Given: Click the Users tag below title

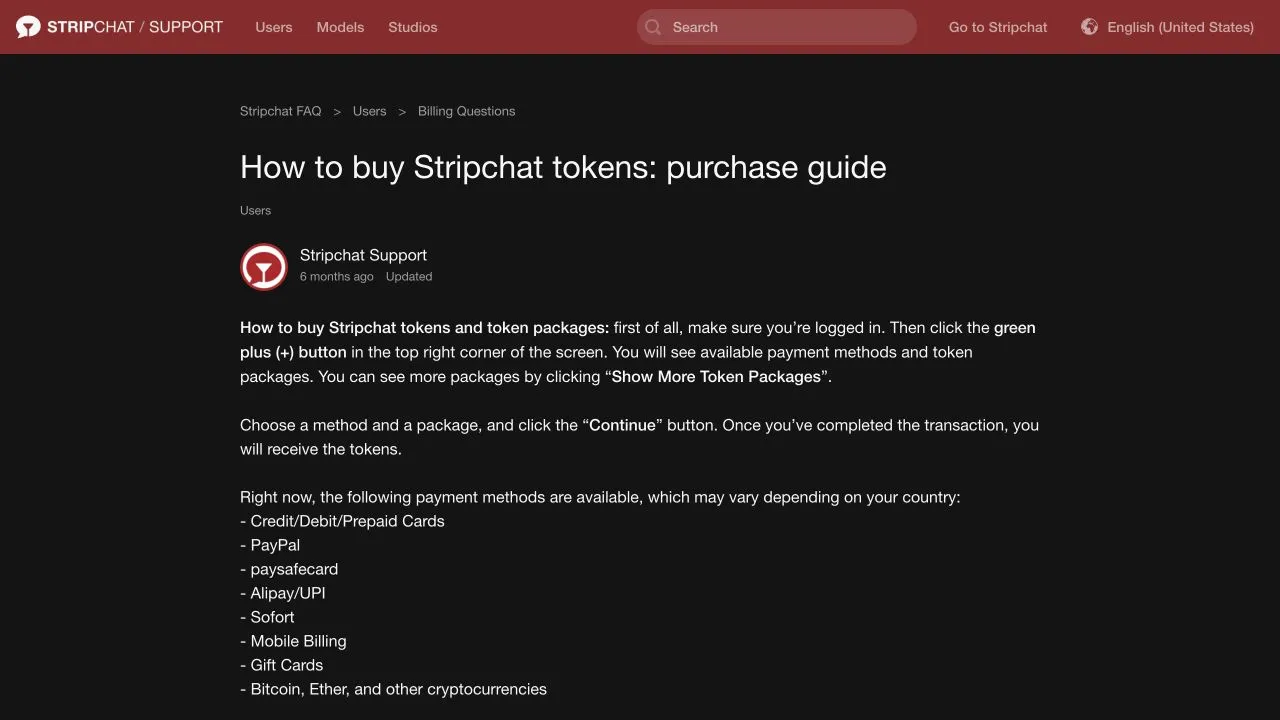Looking at the screenshot, I should [x=255, y=210].
